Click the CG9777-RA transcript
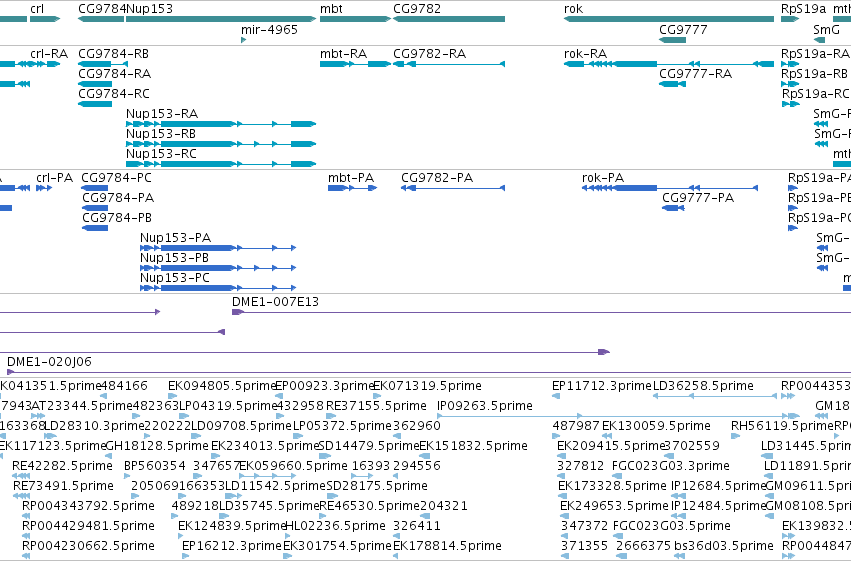851x561 pixels. point(672,84)
